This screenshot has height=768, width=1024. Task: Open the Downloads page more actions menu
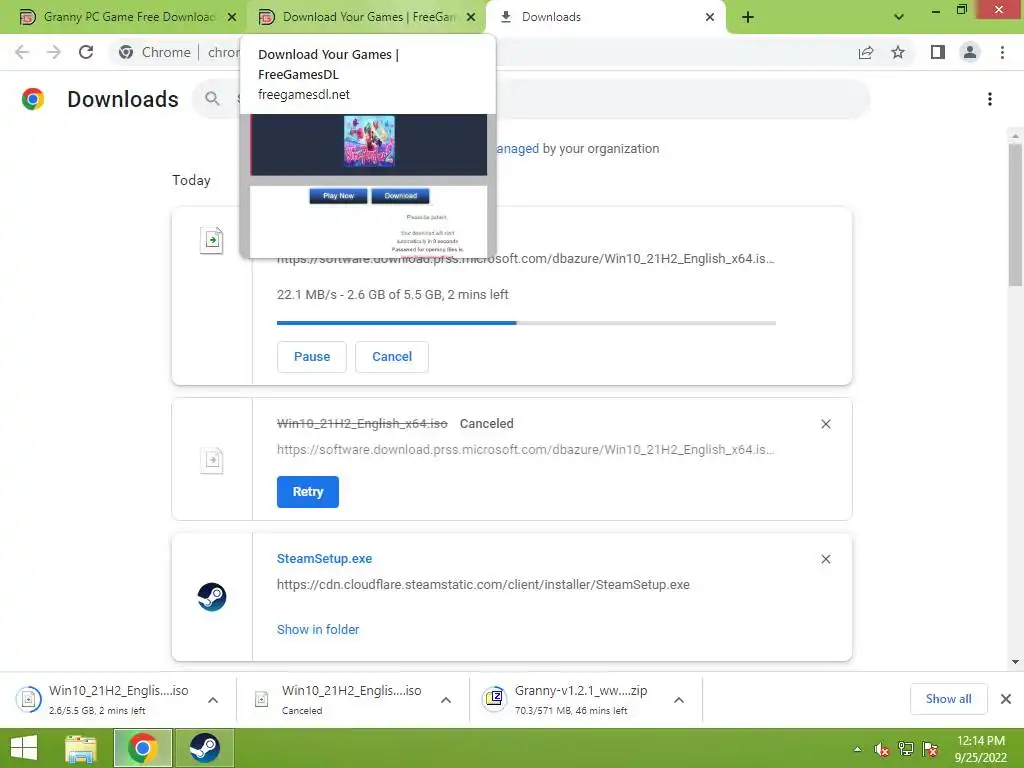(990, 99)
